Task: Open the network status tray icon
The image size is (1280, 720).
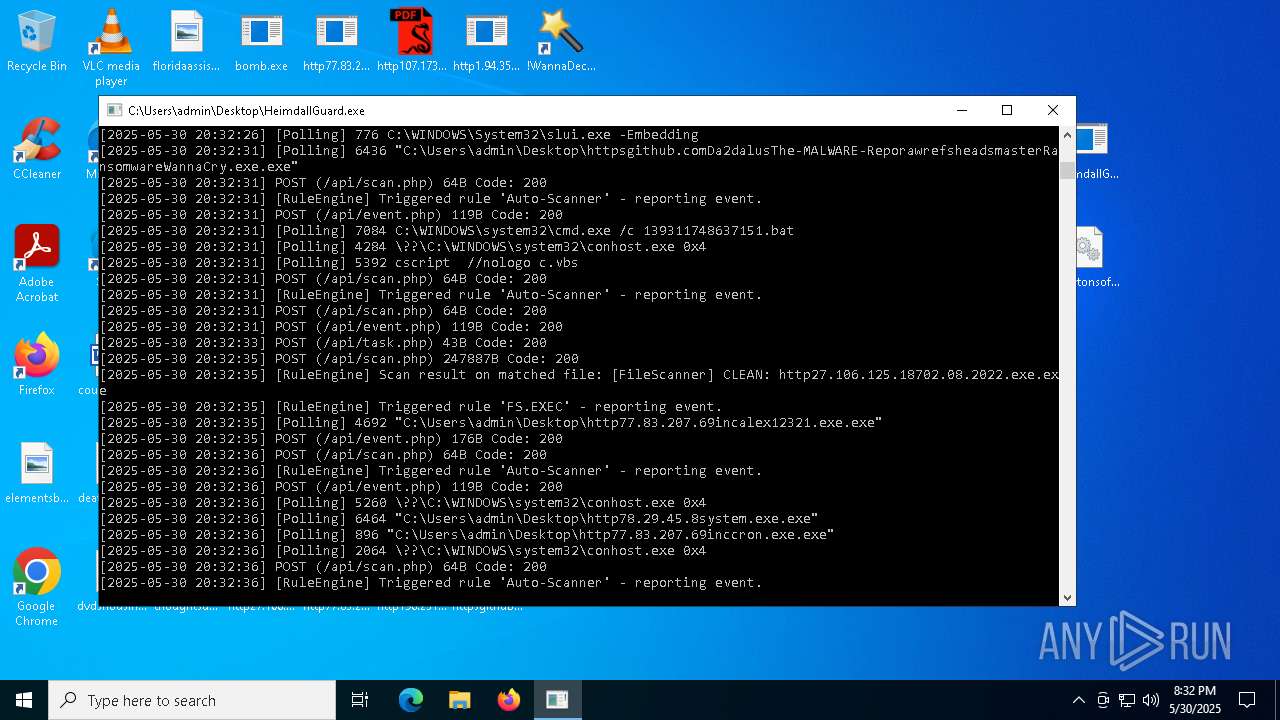Action: [1127, 700]
